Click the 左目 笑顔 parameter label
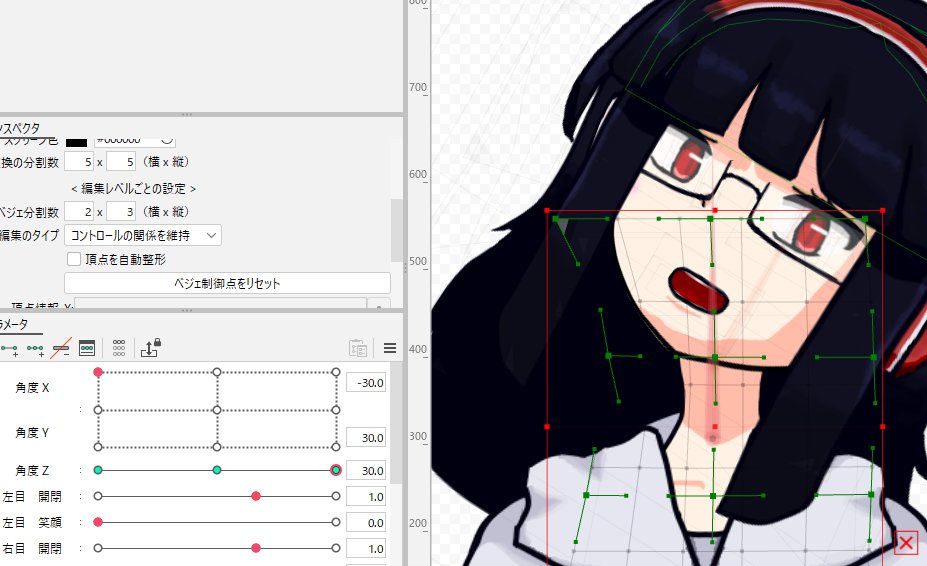Image resolution: width=927 pixels, height=566 pixels. tap(32, 523)
